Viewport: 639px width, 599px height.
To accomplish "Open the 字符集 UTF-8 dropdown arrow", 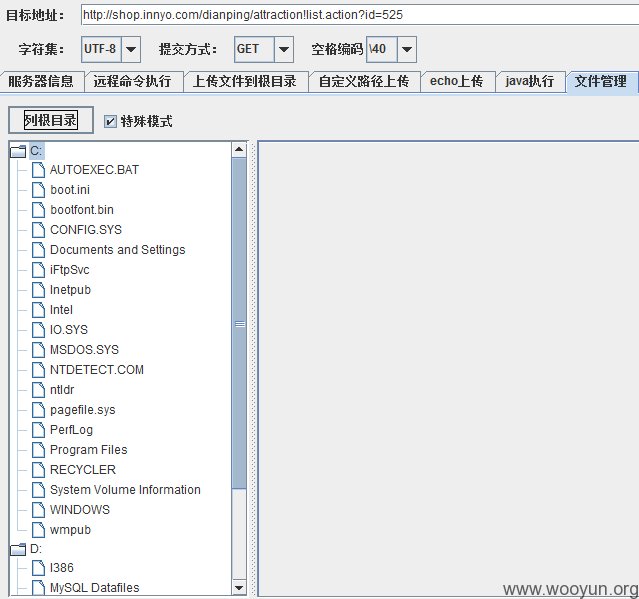I will pyautogui.click(x=131, y=49).
